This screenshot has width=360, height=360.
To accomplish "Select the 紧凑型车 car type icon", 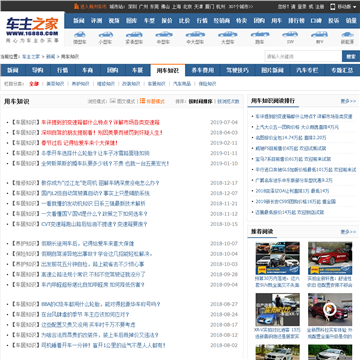I will 134,37.
